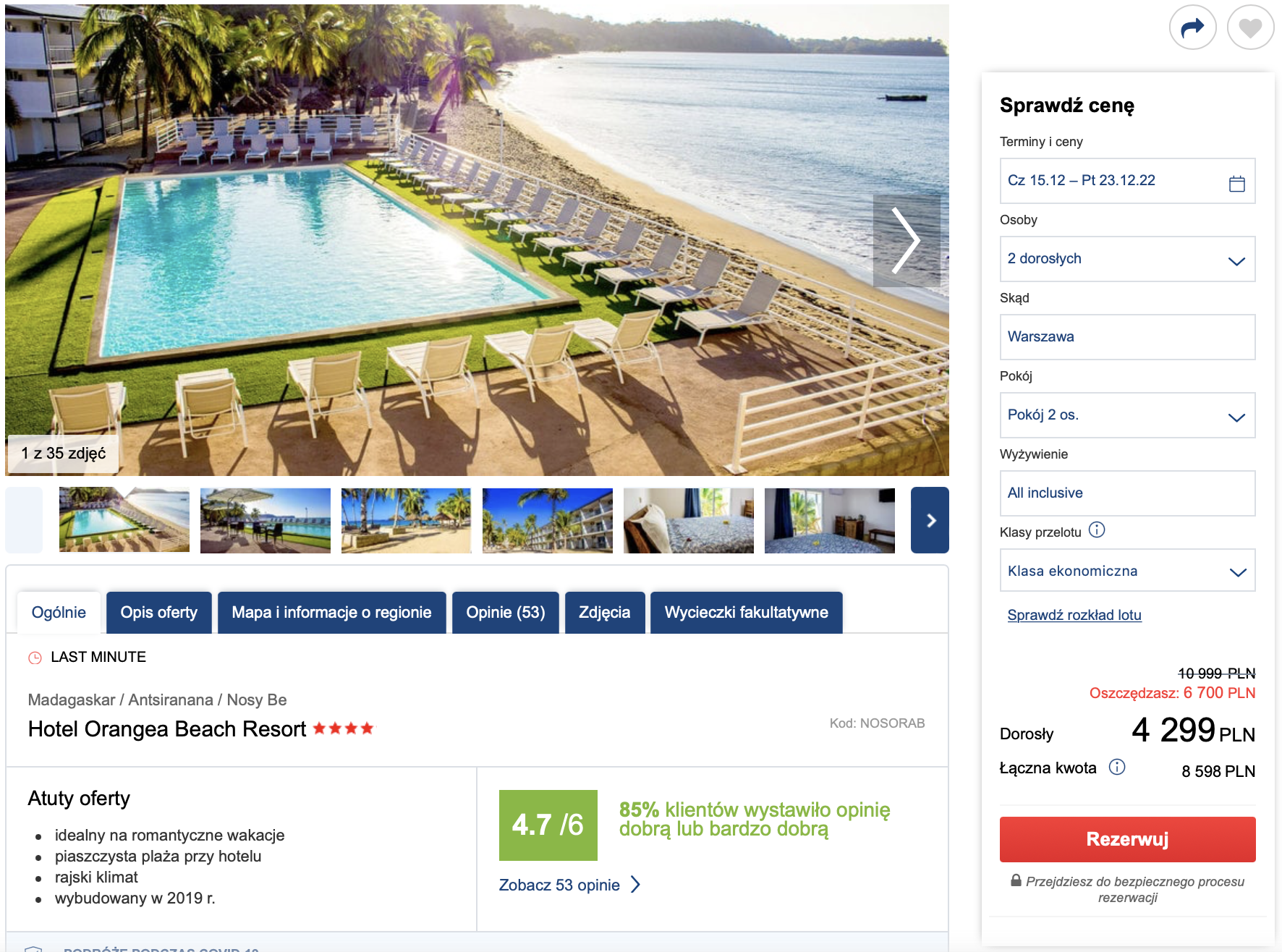Open the Mapa i informacje o regionie tab

pyautogui.click(x=331, y=613)
